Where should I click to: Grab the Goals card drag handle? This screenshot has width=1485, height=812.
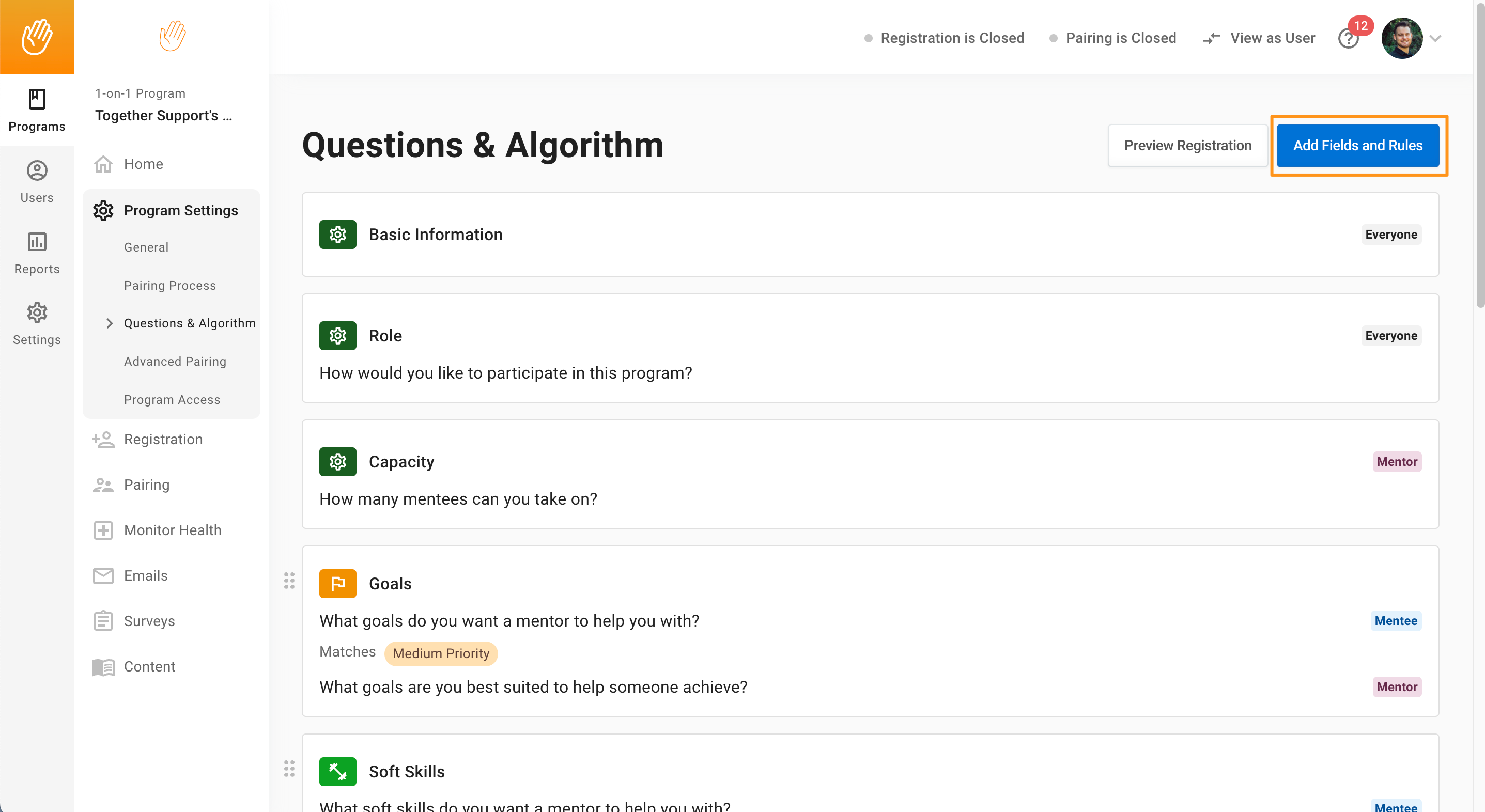289,581
